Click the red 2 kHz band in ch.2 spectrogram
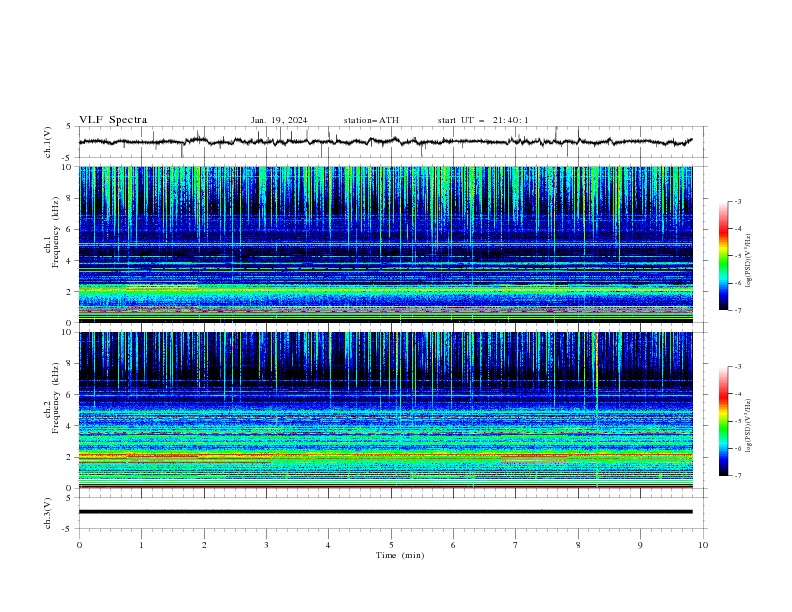This screenshot has width=792, height=612. (385, 455)
